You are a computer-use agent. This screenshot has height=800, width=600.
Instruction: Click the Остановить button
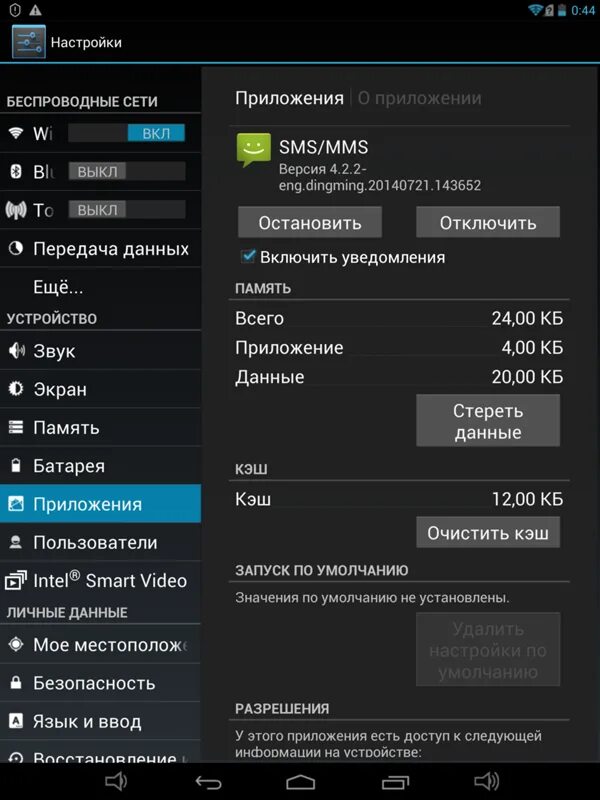click(310, 222)
